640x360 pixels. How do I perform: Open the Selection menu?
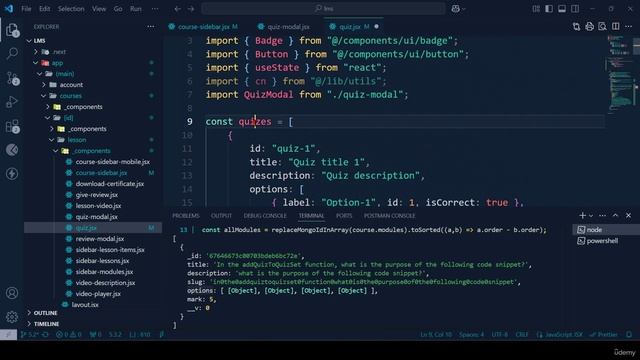coord(71,9)
